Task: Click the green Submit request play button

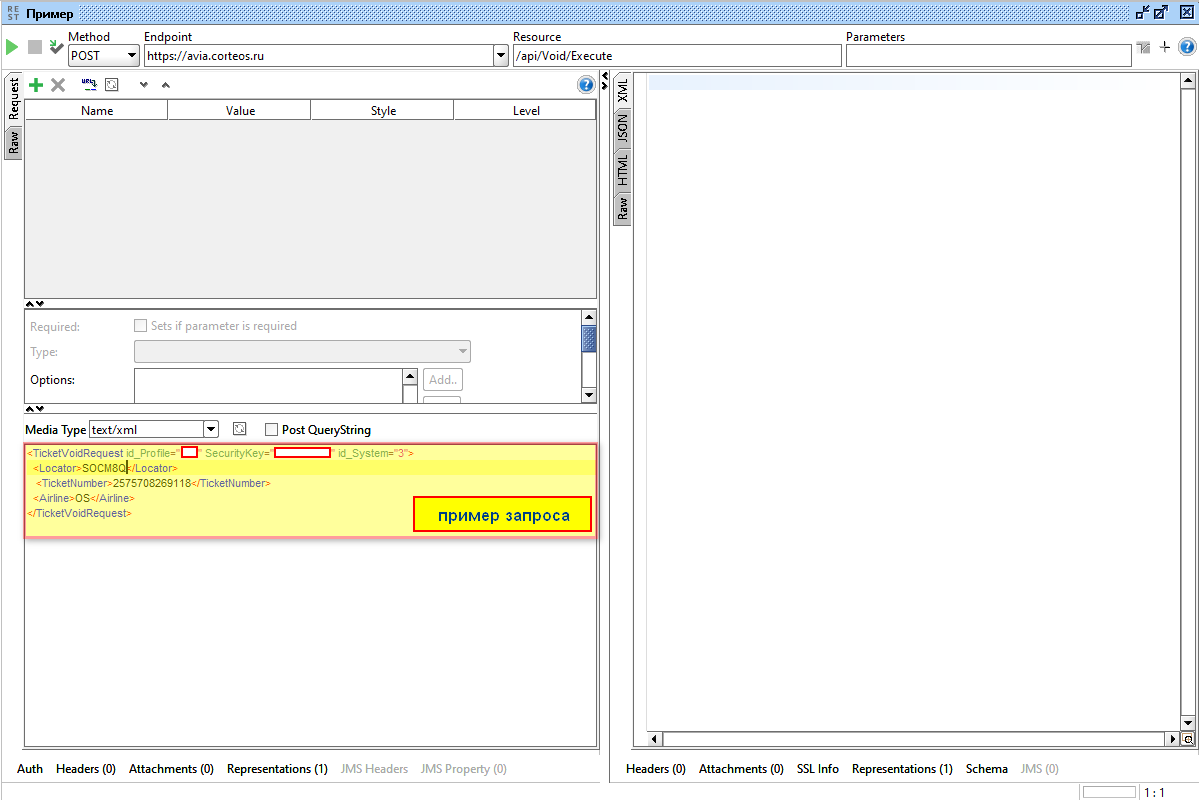Action: coord(12,47)
